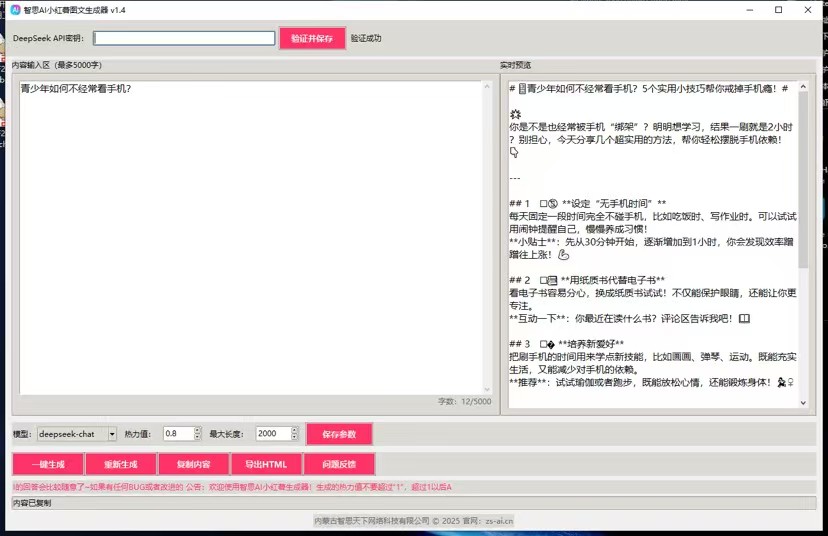The image size is (828, 536).
Task: Click the 一键生成 button
Action: pos(48,464)
